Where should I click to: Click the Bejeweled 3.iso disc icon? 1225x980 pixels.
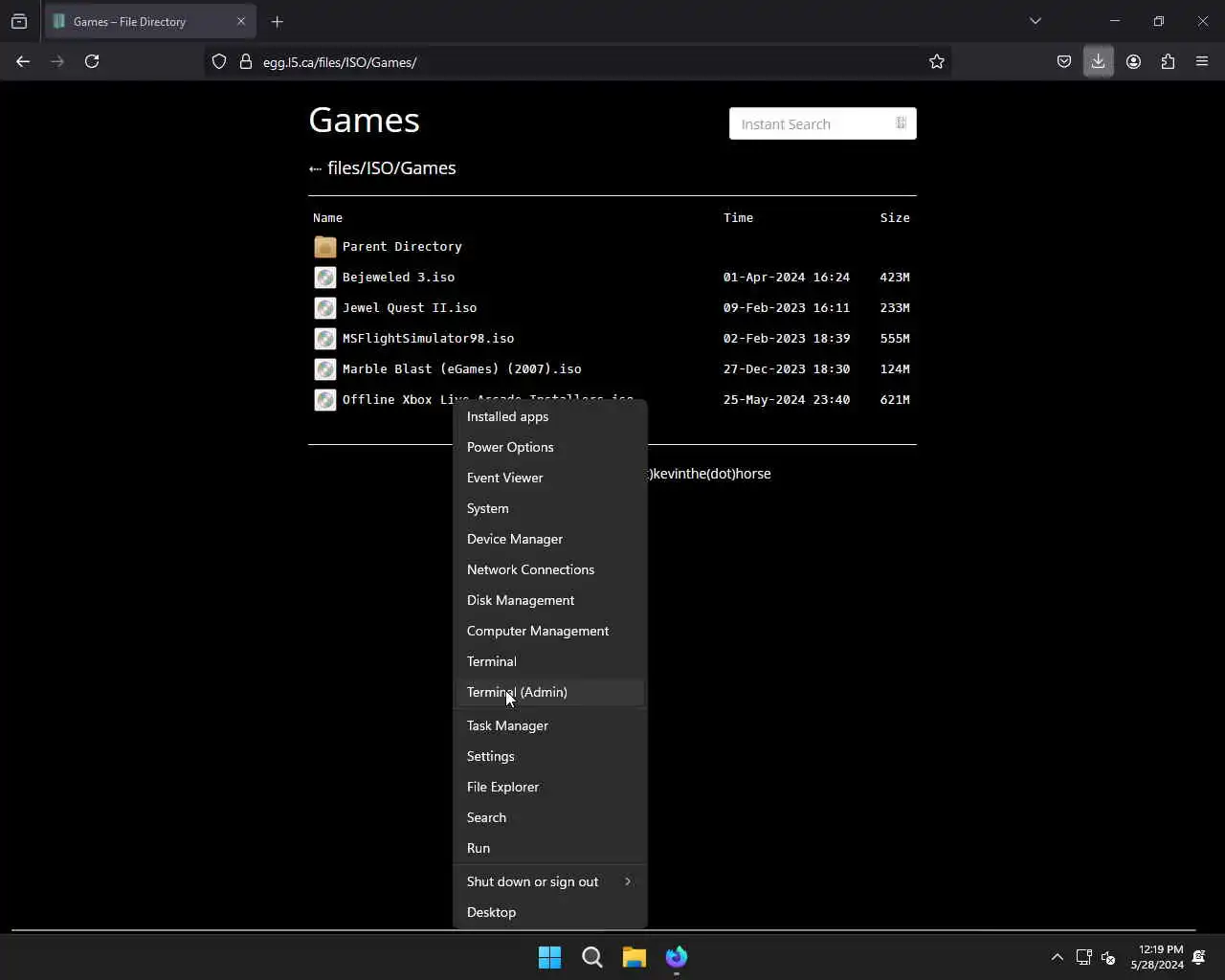325,278
